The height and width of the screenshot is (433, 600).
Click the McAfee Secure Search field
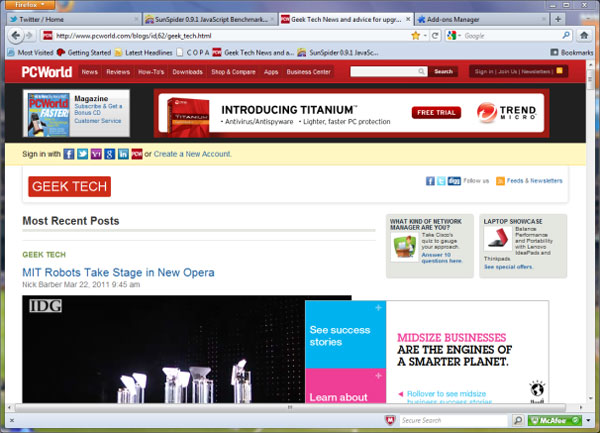[x=453, y=420]
